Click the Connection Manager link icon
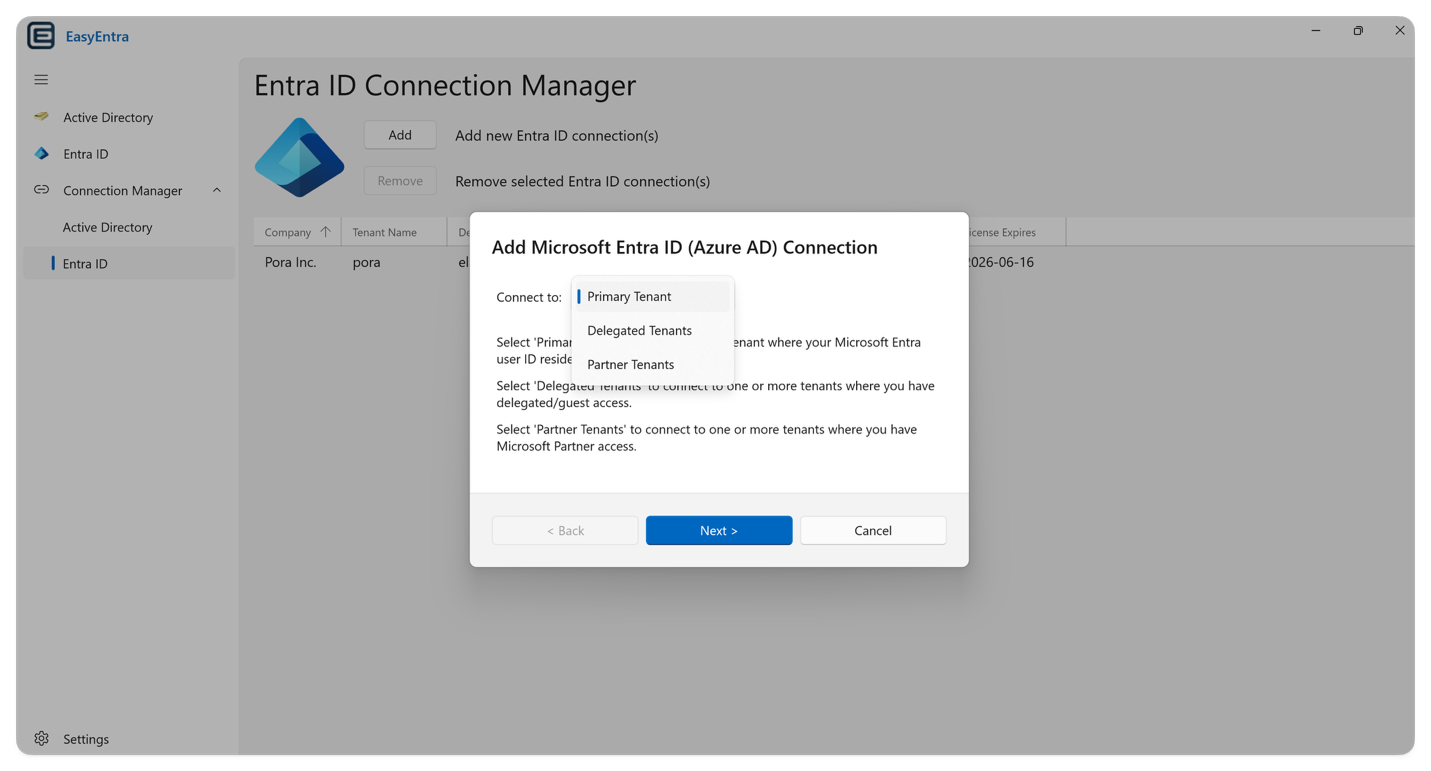The height and width of the screenshot is (771, 1431). point(41,190)
